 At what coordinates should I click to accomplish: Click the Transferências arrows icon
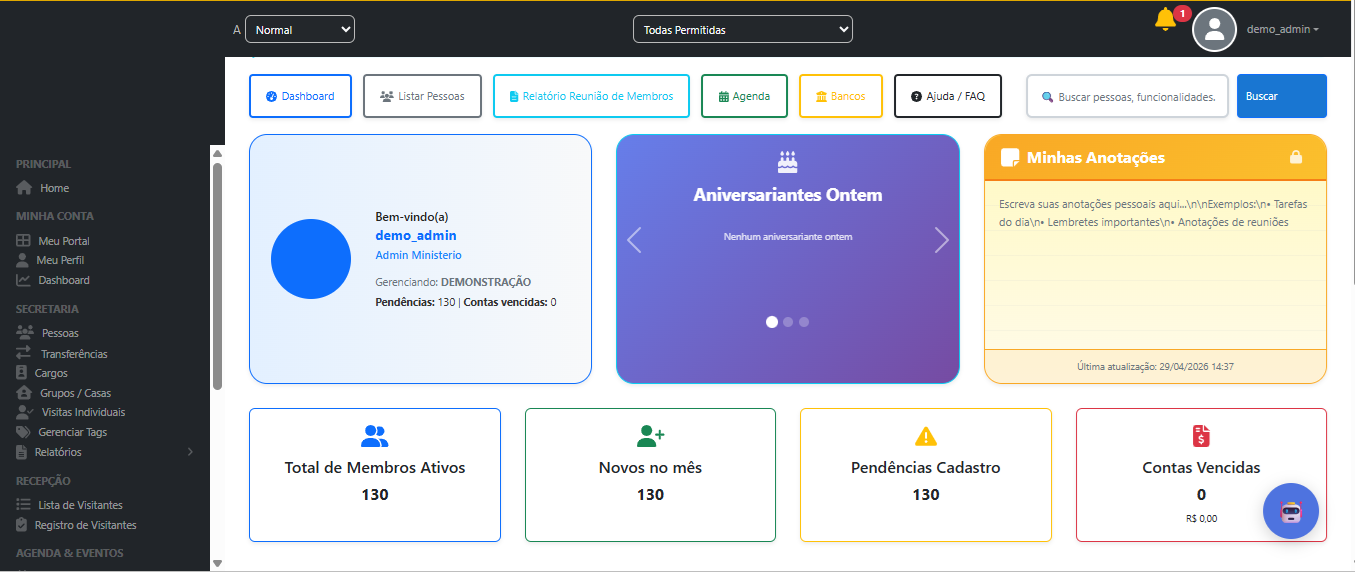tap(25, 353)
